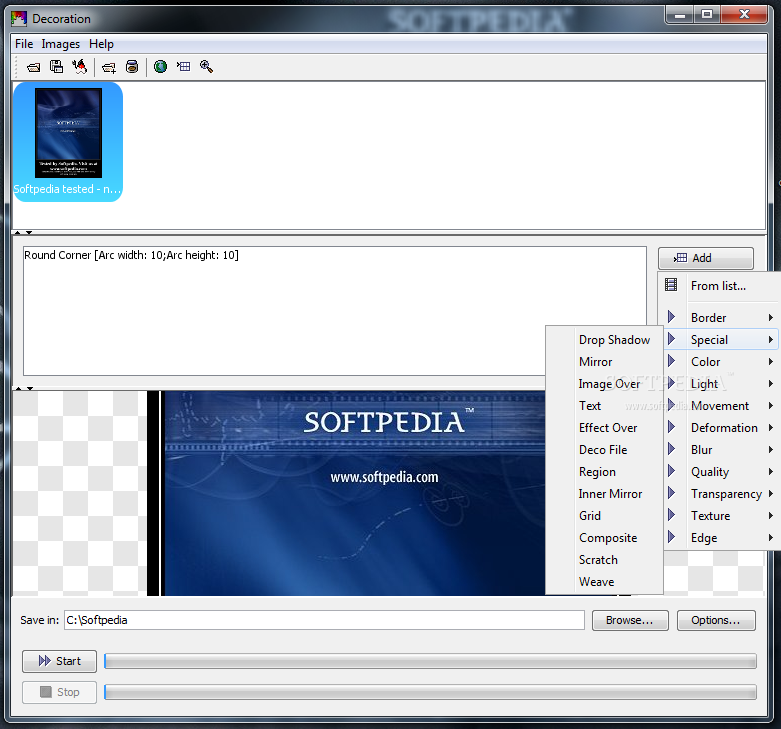Expand the Movement submenu
This screenshot has width=781, height=729.
pyautogui.click(x=720, y=406)
